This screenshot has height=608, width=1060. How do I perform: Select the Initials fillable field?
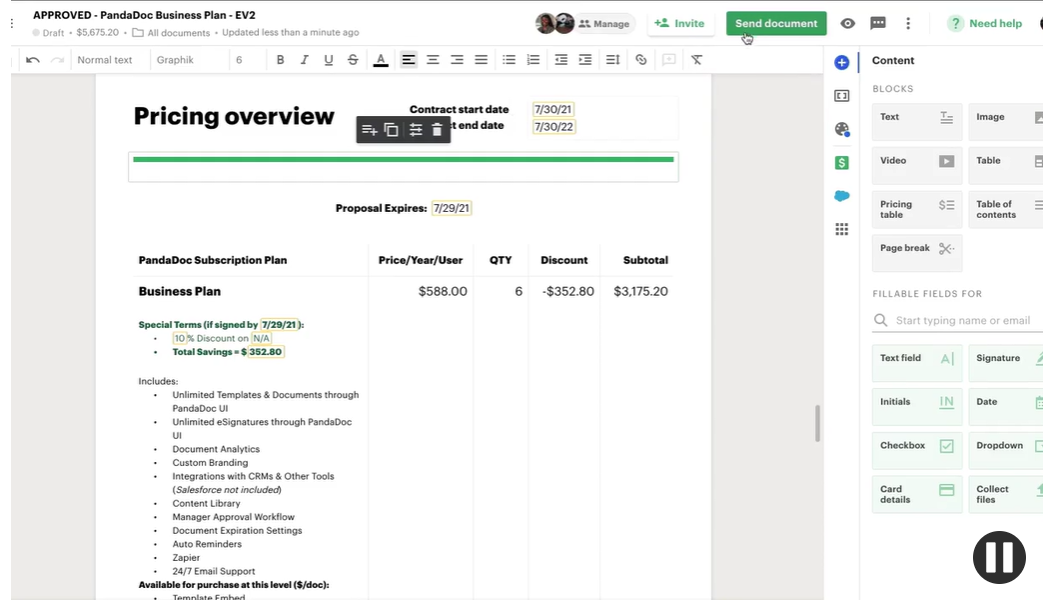click(x=917, y=406)
